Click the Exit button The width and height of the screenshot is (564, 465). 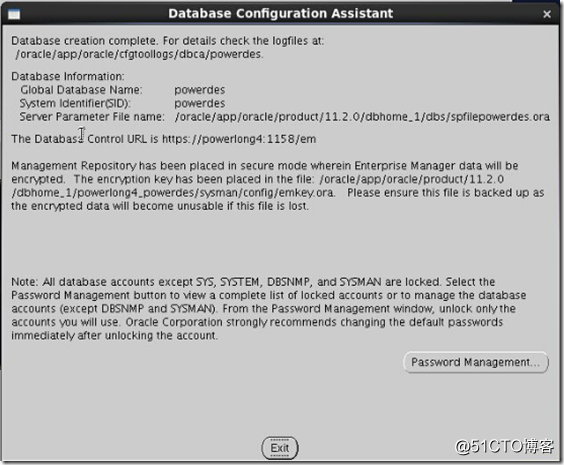pos(279,448)
